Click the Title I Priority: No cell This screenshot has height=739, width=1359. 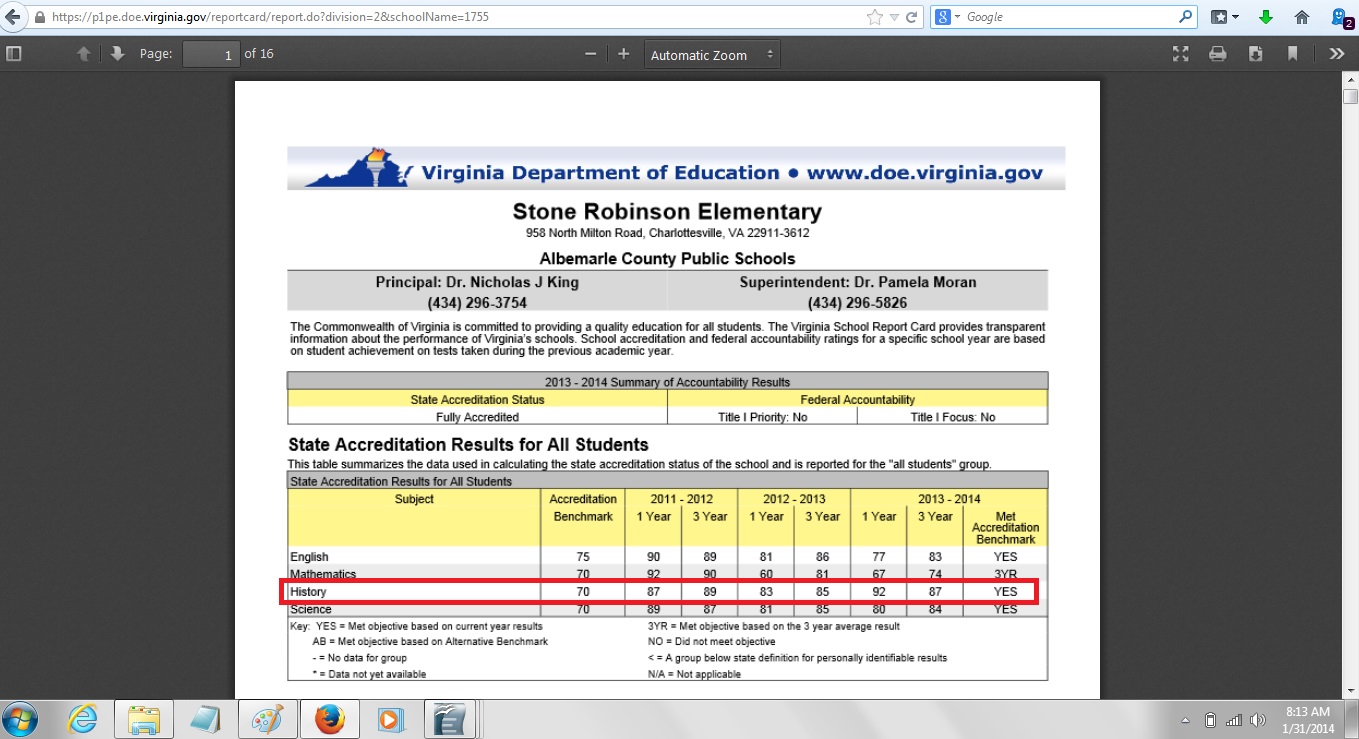(x=762, y=417)
